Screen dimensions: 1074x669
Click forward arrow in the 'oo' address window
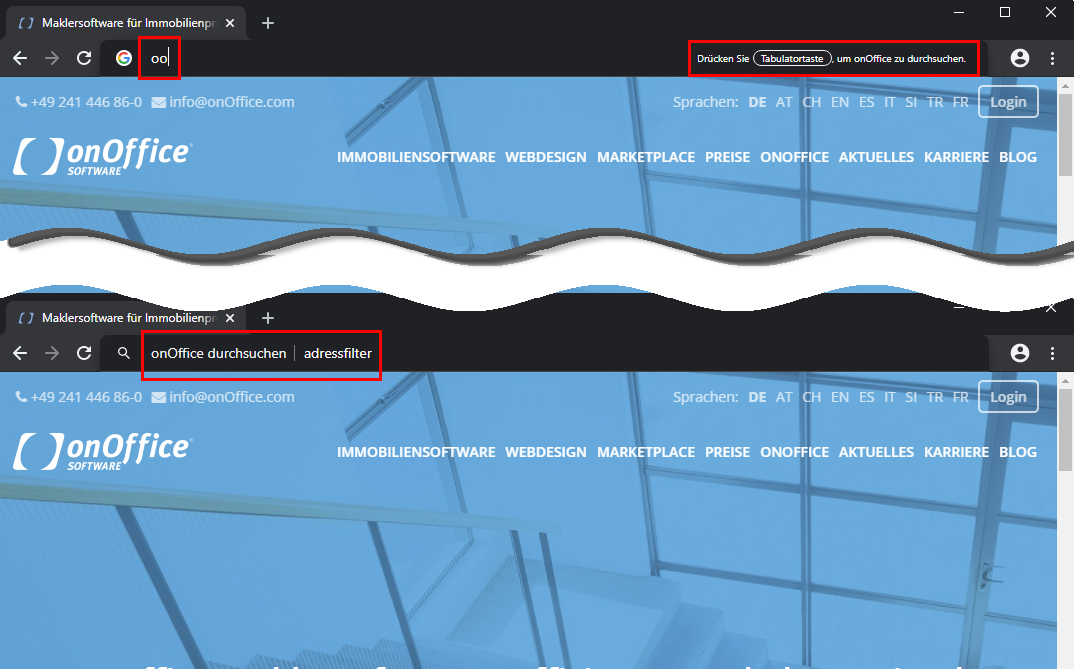pyautogui.click(x=52, y=58)
